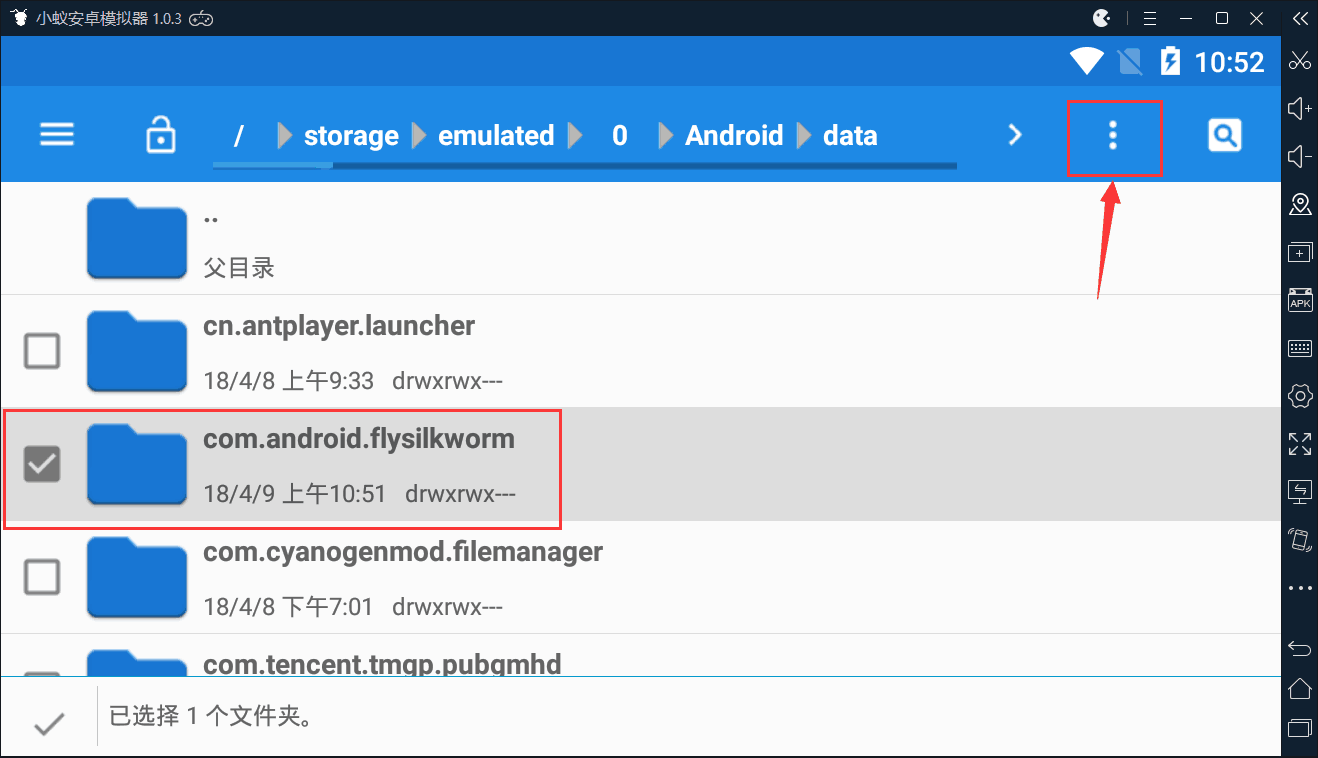Click the breadcrumb right chevron arrow

[x=1015, y=135]
